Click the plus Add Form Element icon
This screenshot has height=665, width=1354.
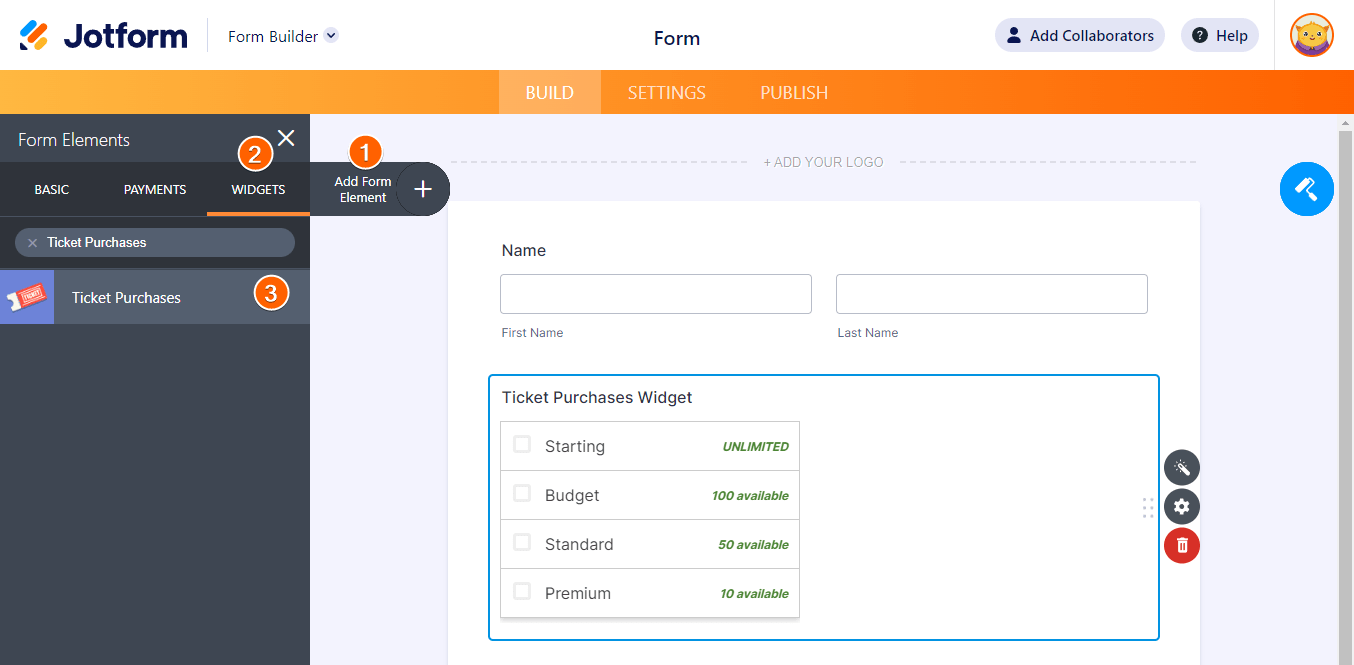423,189
